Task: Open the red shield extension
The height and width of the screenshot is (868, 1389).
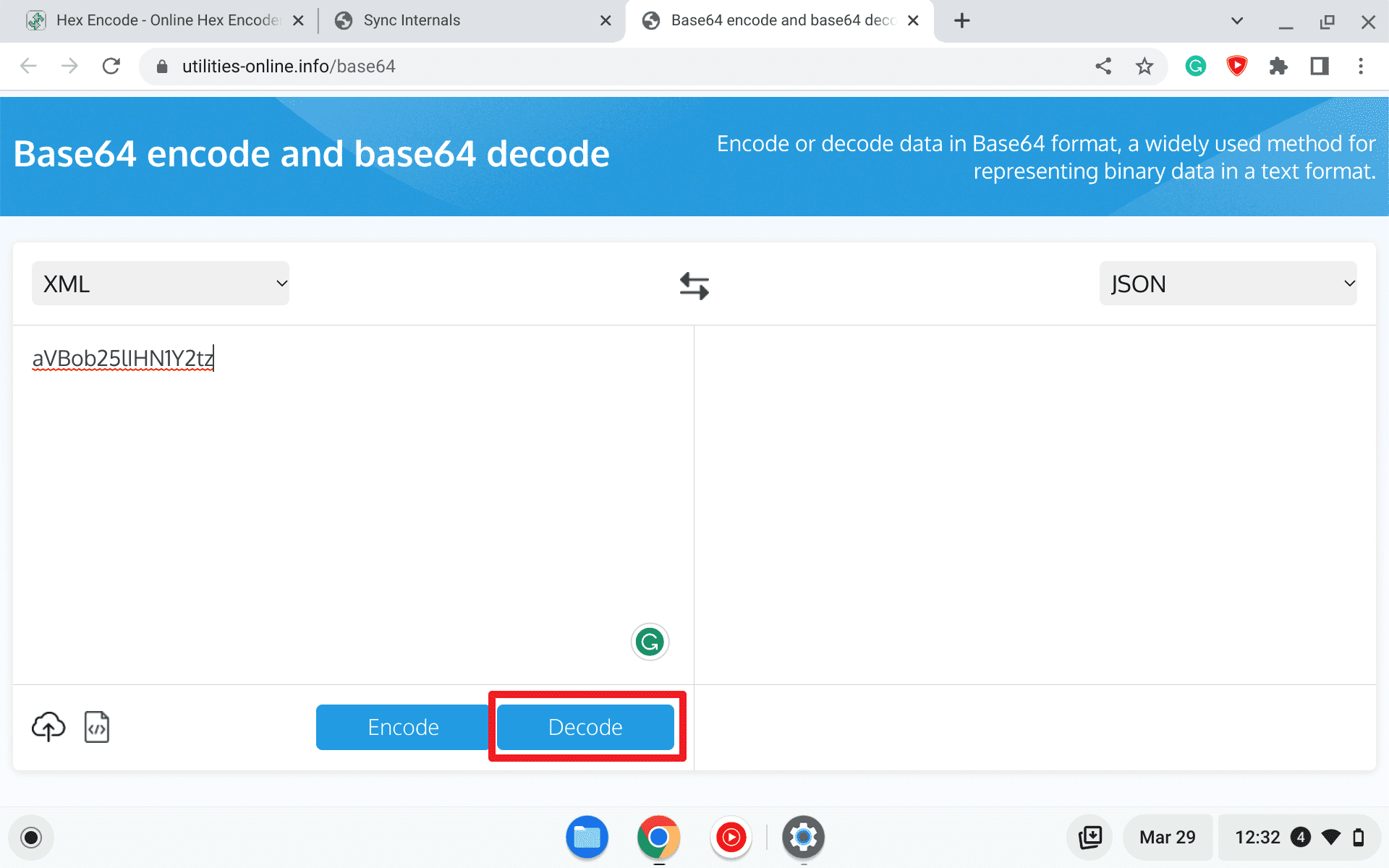Action: [1237, 67]
